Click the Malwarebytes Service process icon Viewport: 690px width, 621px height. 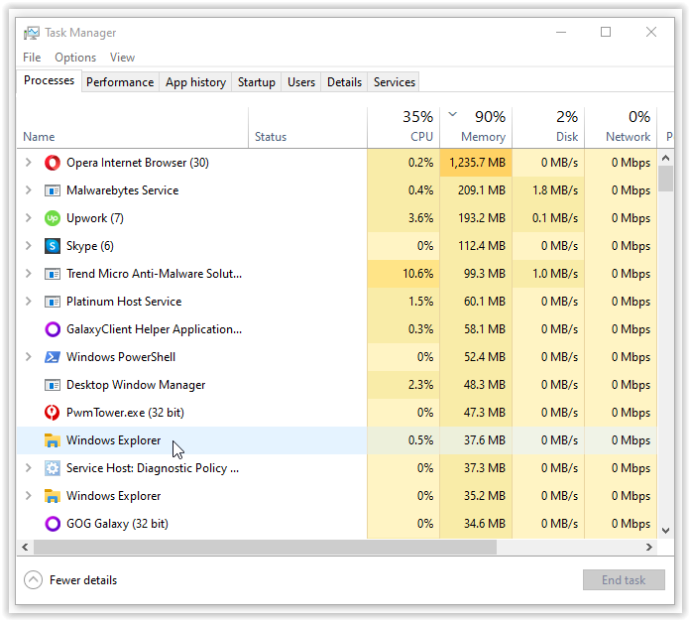(52, 191)
